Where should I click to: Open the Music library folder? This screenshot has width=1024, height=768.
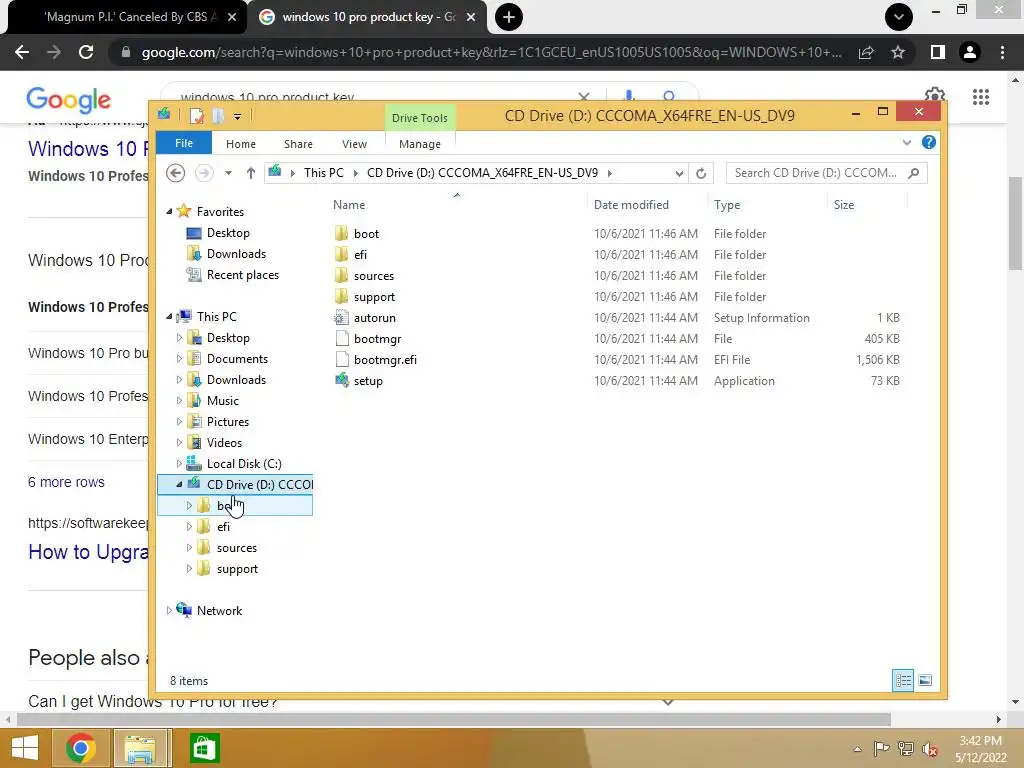[223, 401]
